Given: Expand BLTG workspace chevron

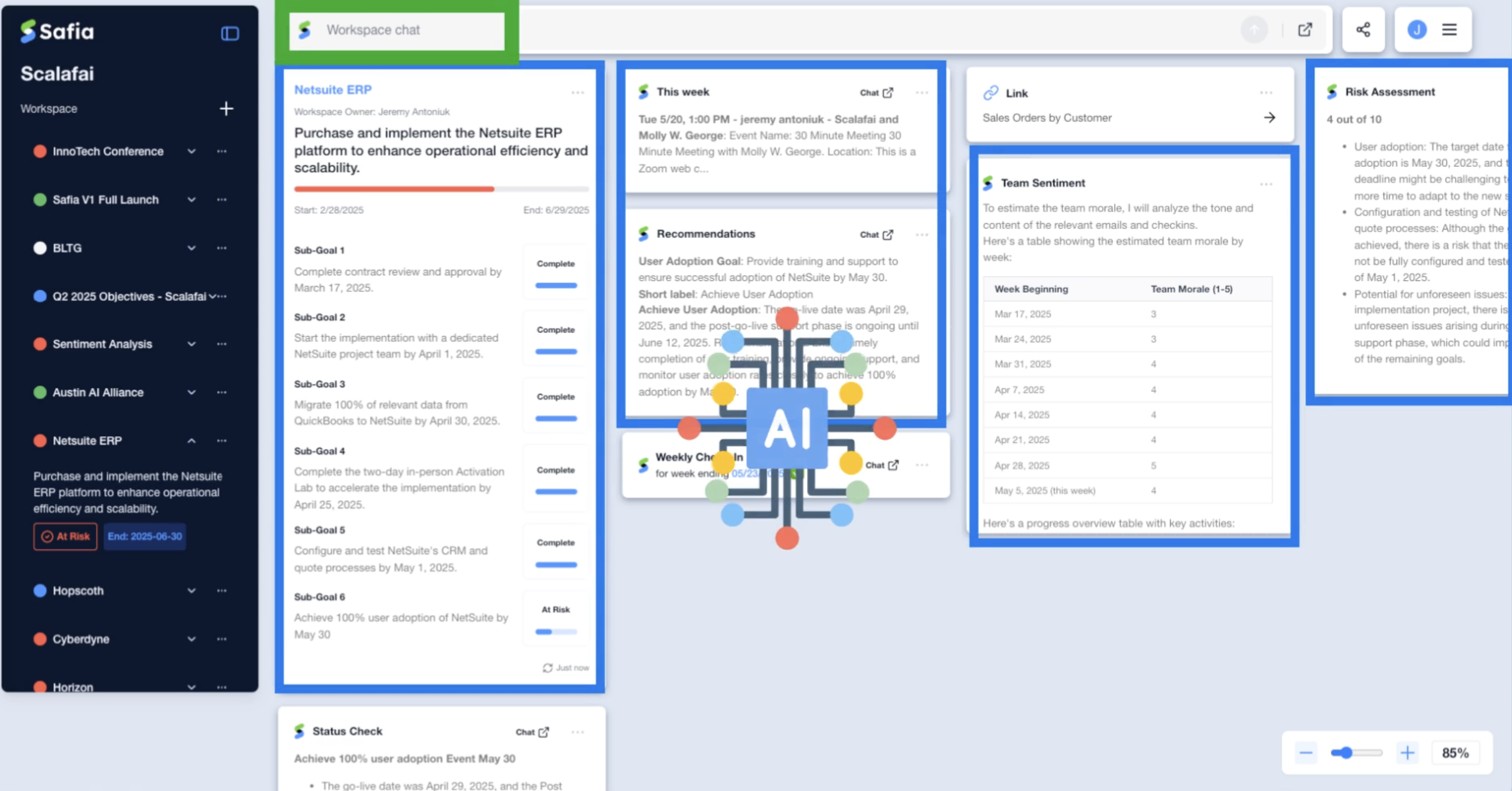Looking at the screenshot, I should click(x=191, y=248).
